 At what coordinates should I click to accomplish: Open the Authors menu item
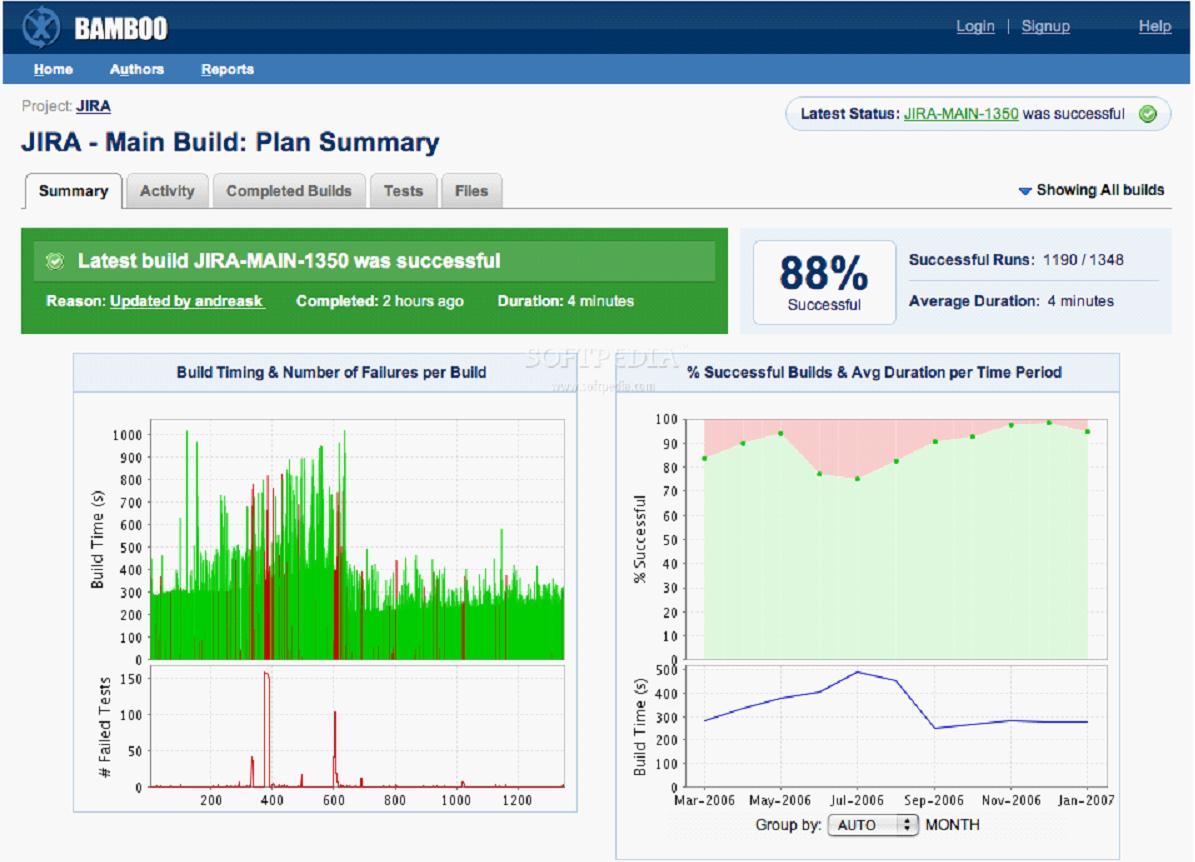137,69
